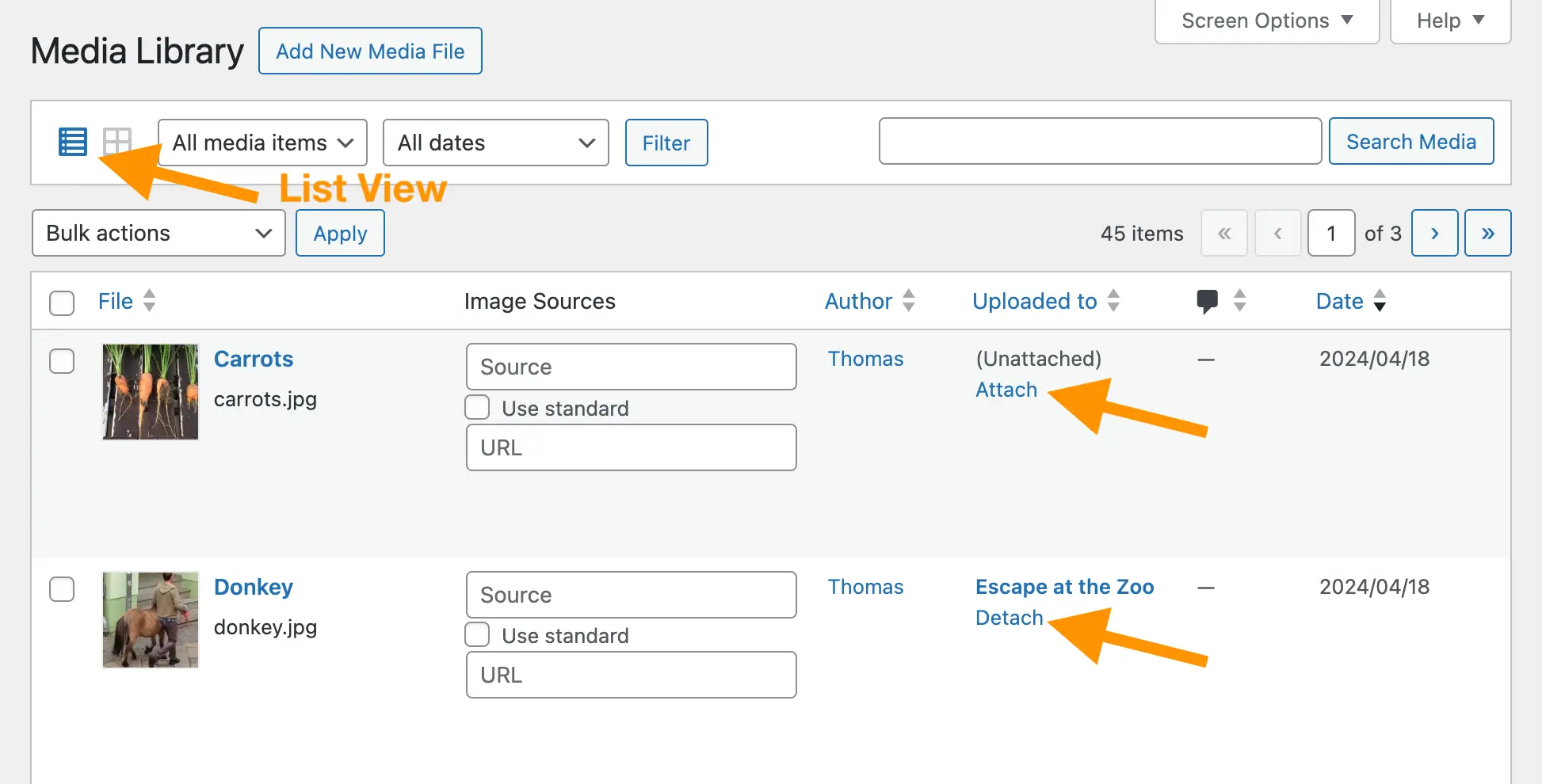Viewport: 1542px width, 784px height.
Task: Open the Bulk actions dropdown
Action: click(x=158, y=234)
